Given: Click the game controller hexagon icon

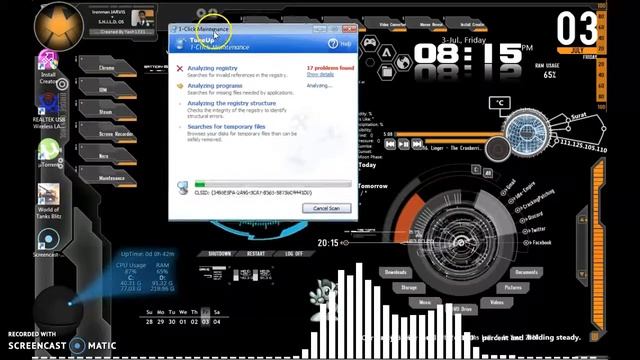Looking at the screenshot, I should 370,42.
